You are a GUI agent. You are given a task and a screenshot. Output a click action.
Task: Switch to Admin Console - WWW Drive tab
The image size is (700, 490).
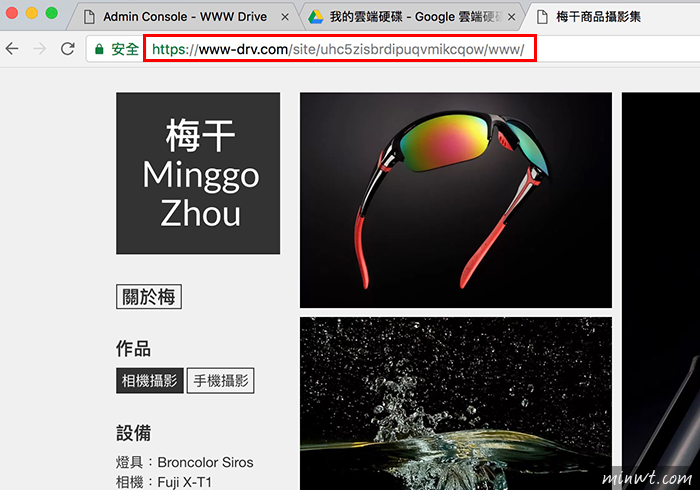click(x=185, y=17)
